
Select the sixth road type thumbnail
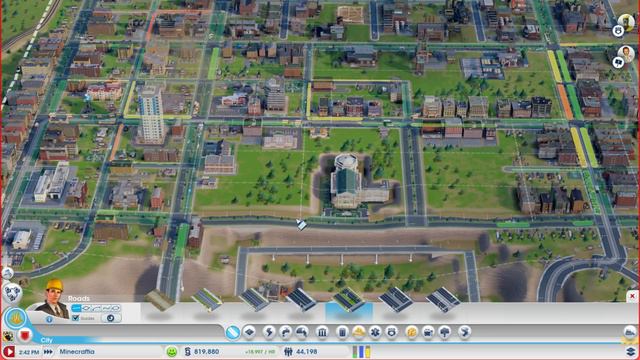[x=396, y=300]
